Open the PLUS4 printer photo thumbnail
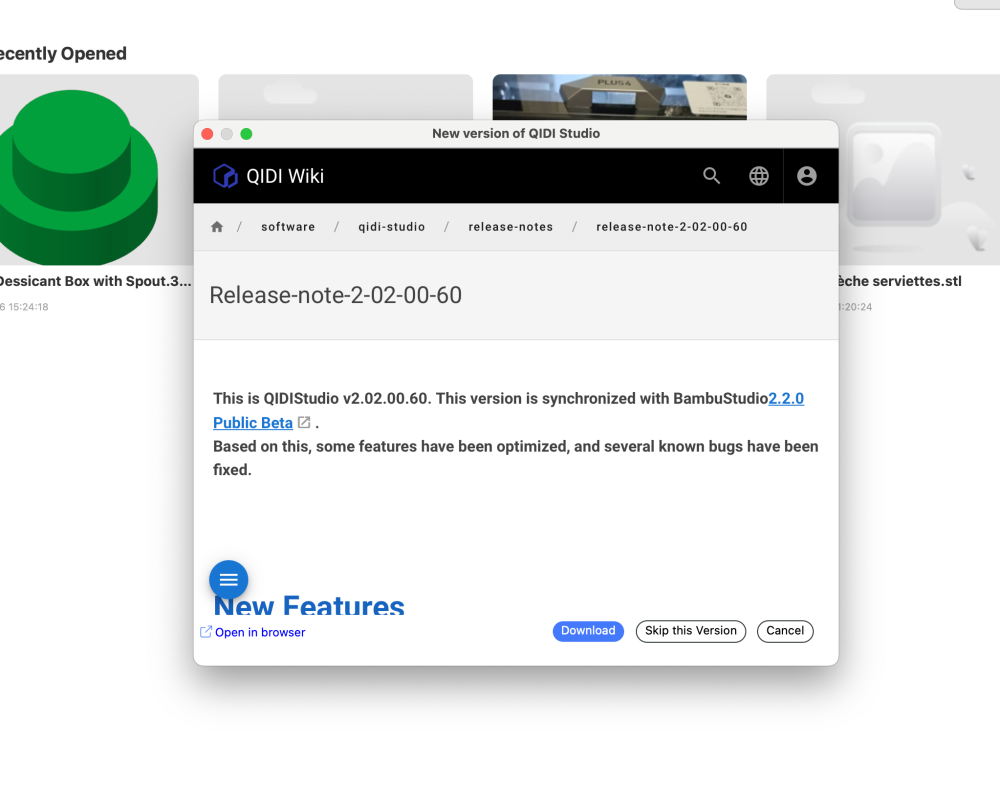 pyautogui.click(x=619, y=97)
